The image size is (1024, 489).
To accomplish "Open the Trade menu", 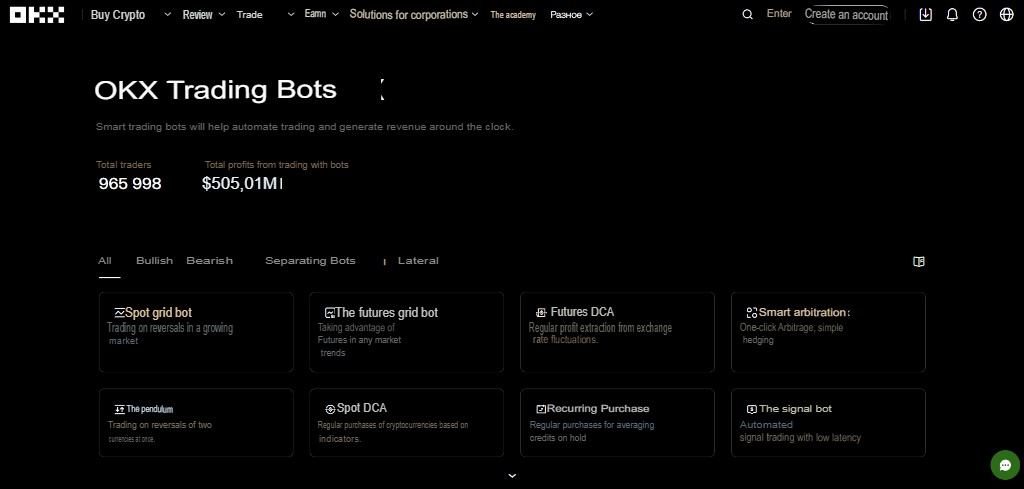I will pyautogui.click(x=249, y=14).
